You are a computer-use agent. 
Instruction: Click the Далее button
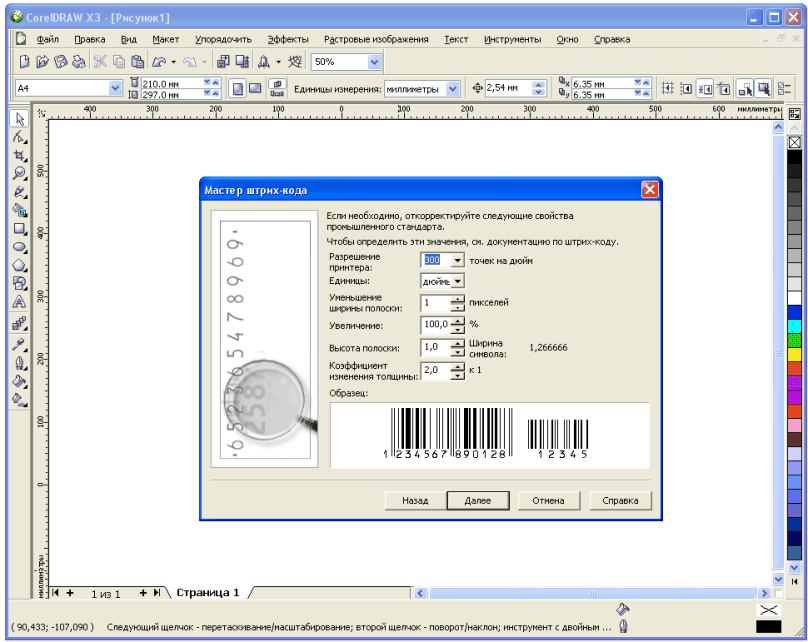[x=478, y=500]
